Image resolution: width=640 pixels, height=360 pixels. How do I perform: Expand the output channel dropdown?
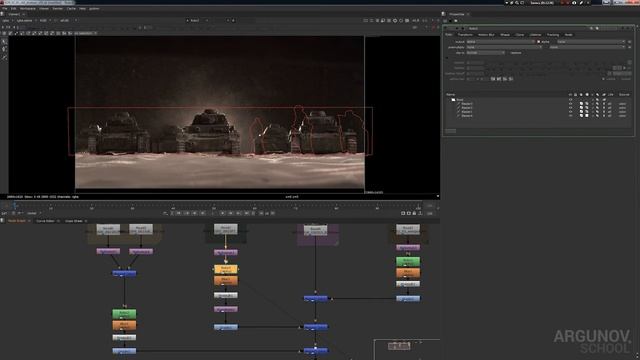500,42
